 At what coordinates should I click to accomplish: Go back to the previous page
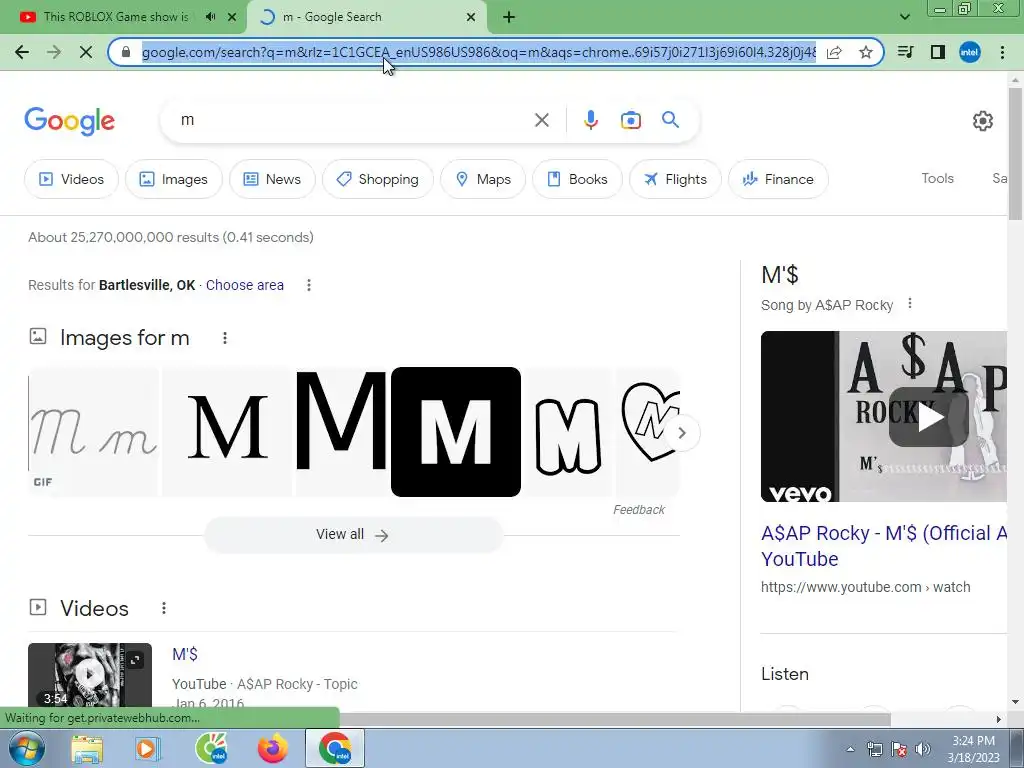point(22,52)
